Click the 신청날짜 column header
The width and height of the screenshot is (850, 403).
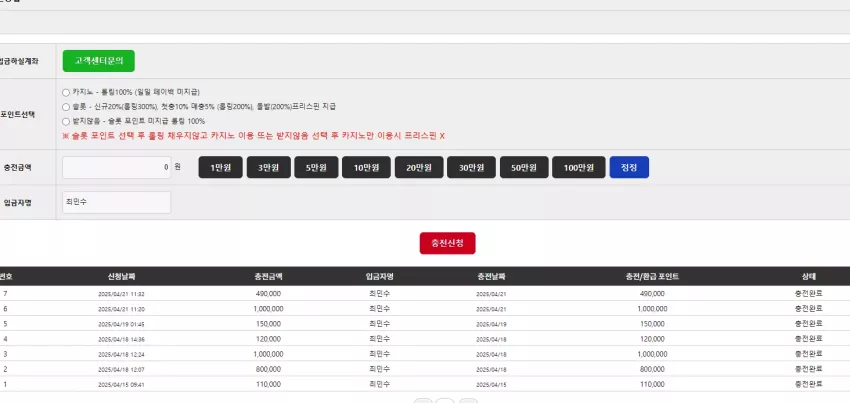point(121,277)
